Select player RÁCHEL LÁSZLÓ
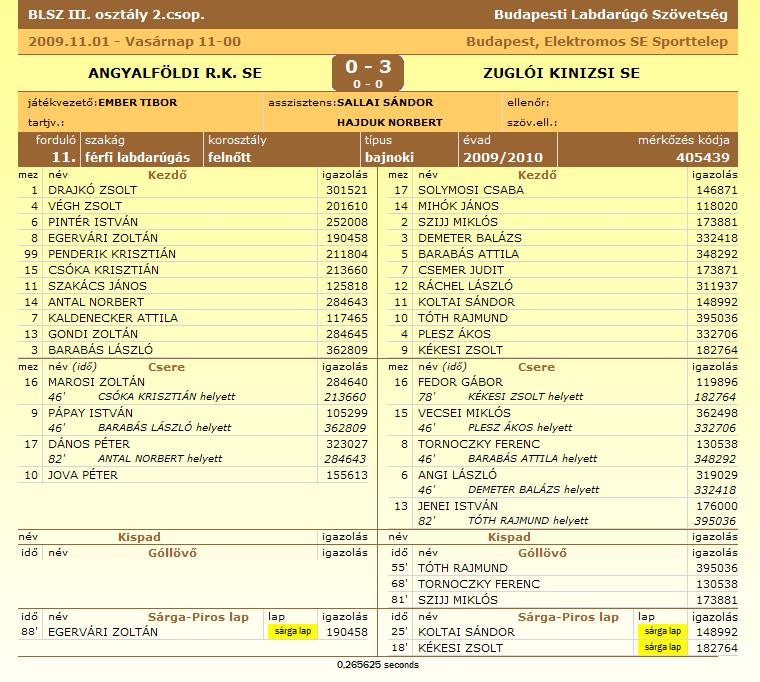The width and height of the screenshot is (760, 682). coord(465,286)
